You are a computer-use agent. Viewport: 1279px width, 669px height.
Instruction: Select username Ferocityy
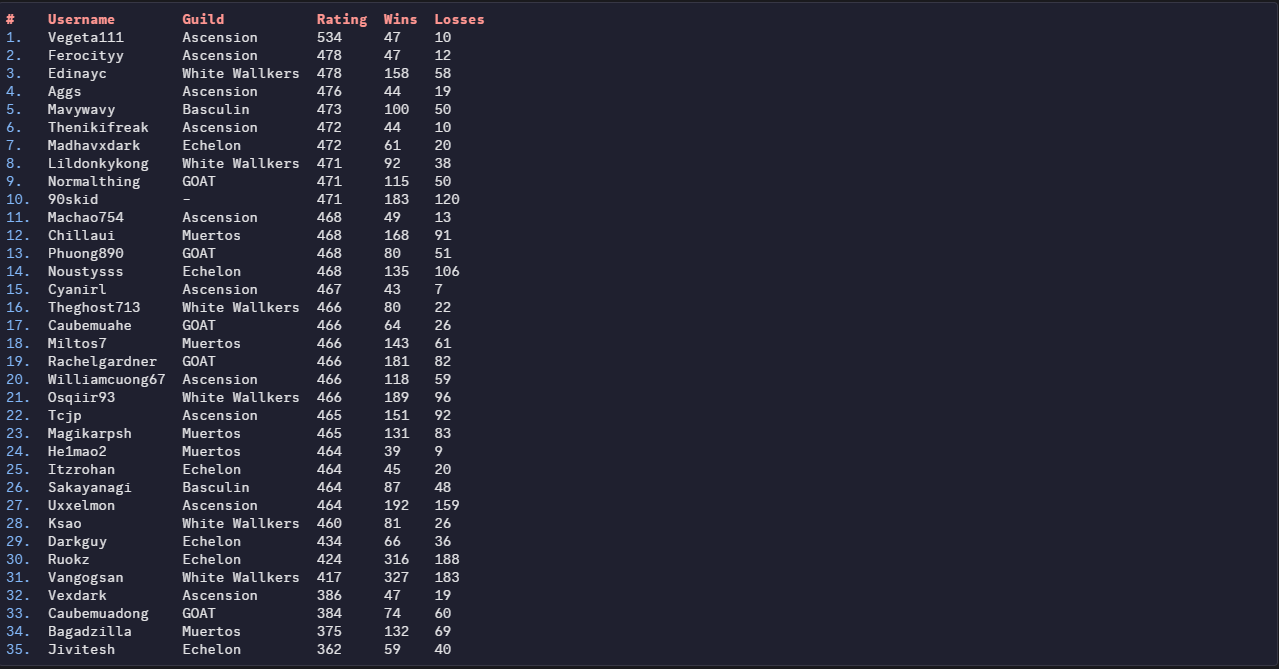[86, 55]
